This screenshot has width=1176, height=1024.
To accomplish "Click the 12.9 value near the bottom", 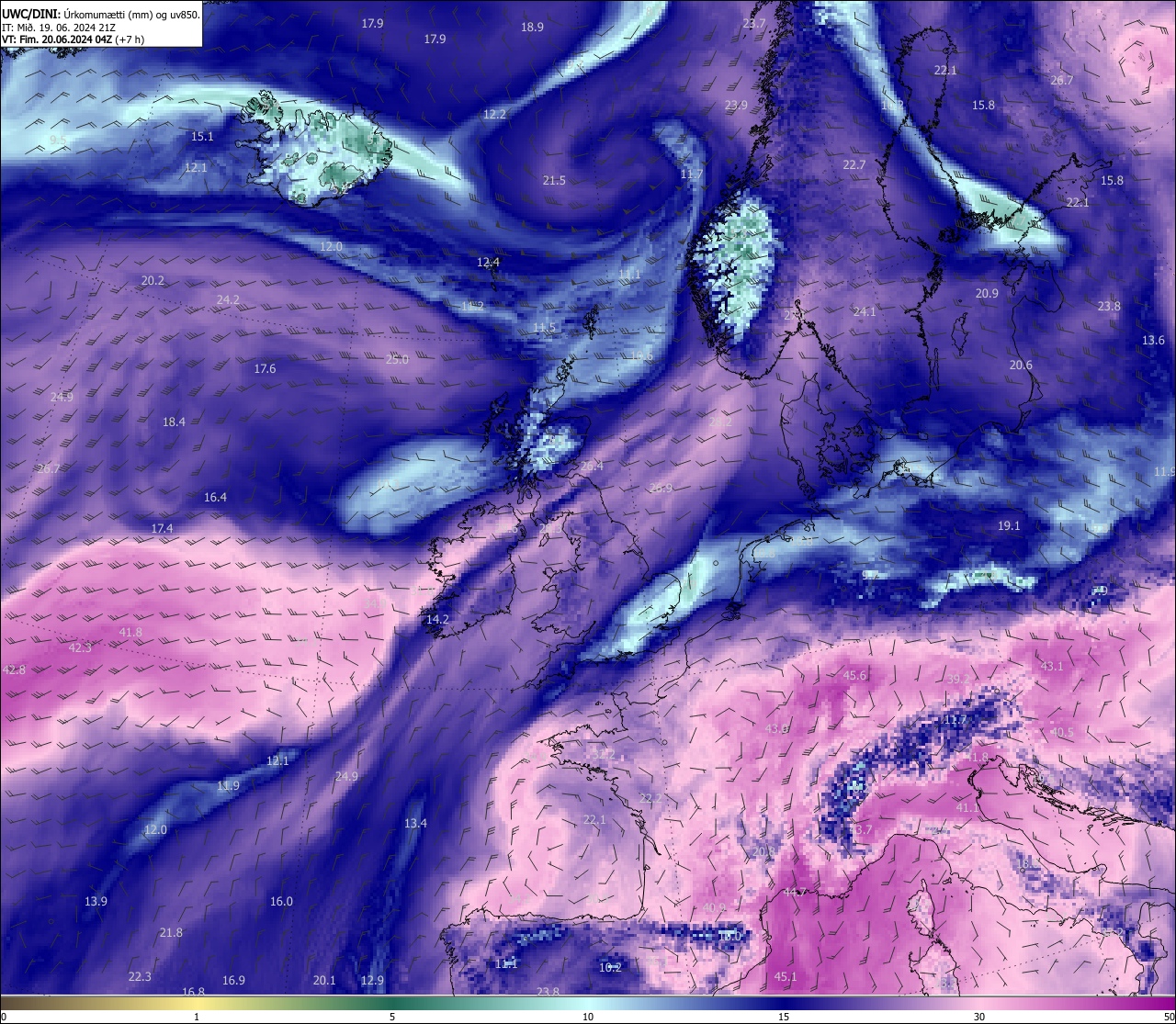I will tap(372, 981).
